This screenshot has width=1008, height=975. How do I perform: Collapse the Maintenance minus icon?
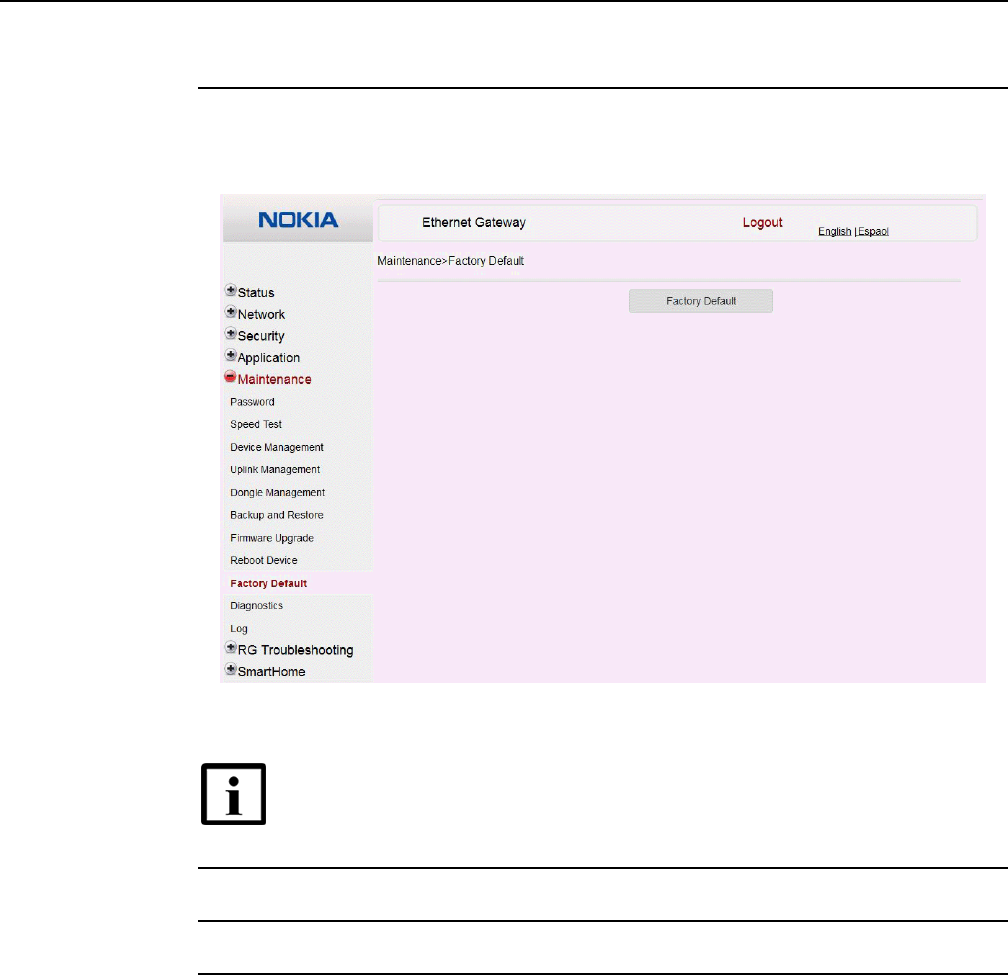[x=230, y=377]
